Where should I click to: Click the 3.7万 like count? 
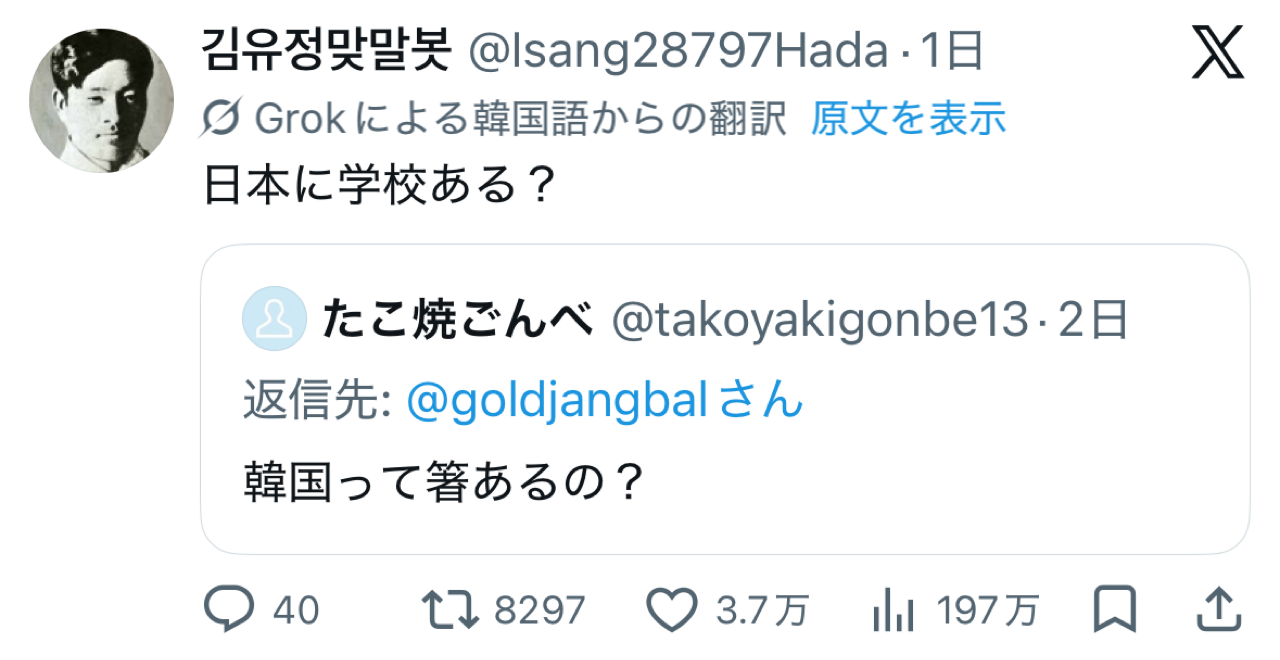pos(762,609)
